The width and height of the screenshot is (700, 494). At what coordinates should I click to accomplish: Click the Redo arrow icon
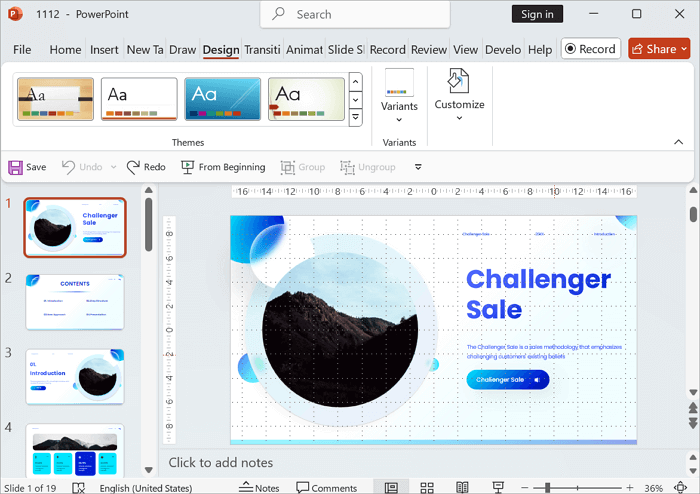133,167
